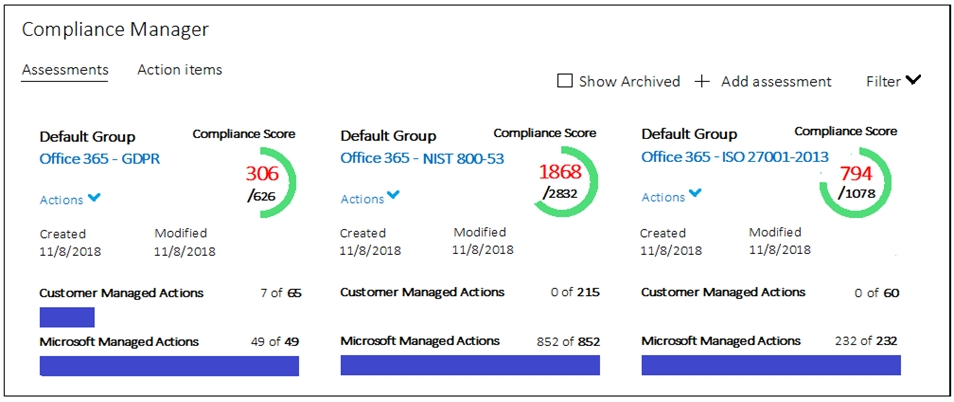Select the Assessments tab
The width and height of the screenshot is (954, 402).
click(65, 70)
